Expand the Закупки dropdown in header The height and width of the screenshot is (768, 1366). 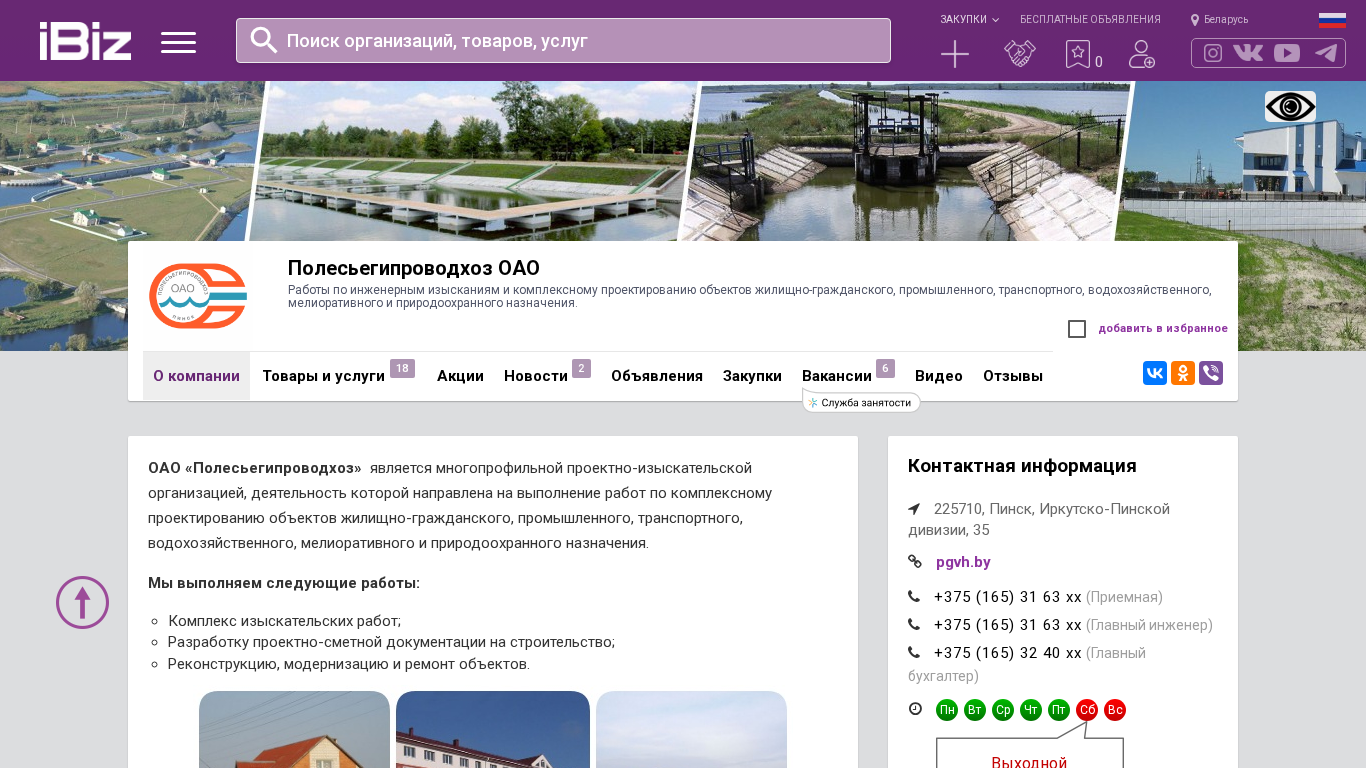[969, 20]
